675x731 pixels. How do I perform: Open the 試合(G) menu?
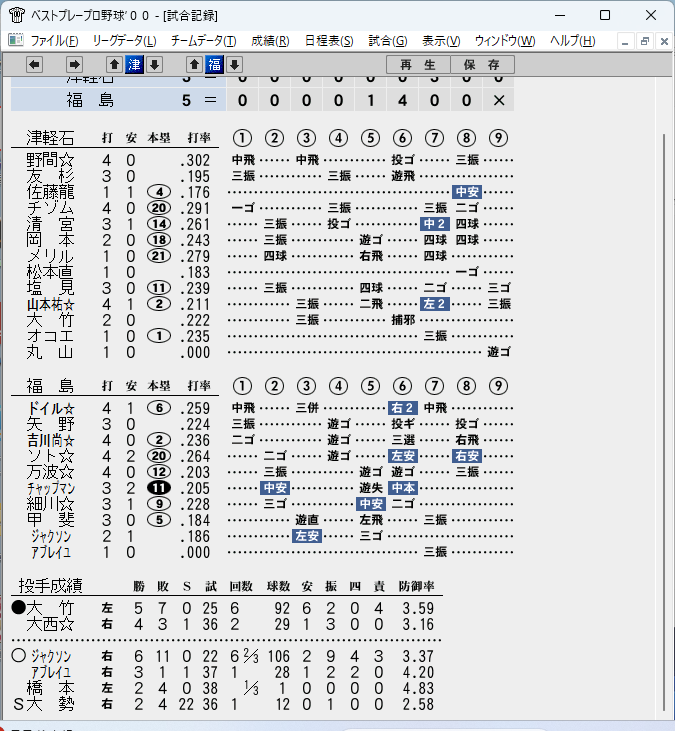pos(388,41)
